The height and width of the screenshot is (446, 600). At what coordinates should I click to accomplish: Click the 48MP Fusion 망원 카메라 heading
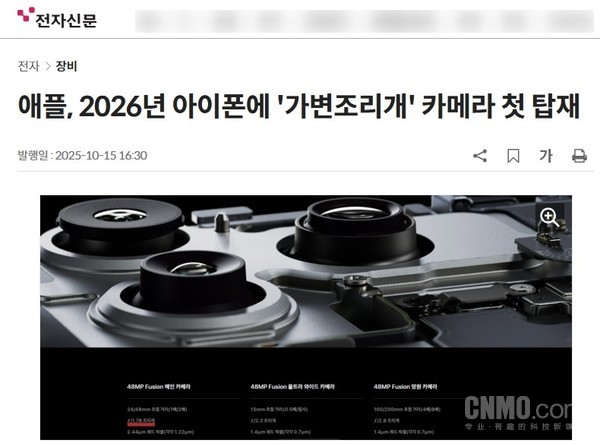(406, 387)
